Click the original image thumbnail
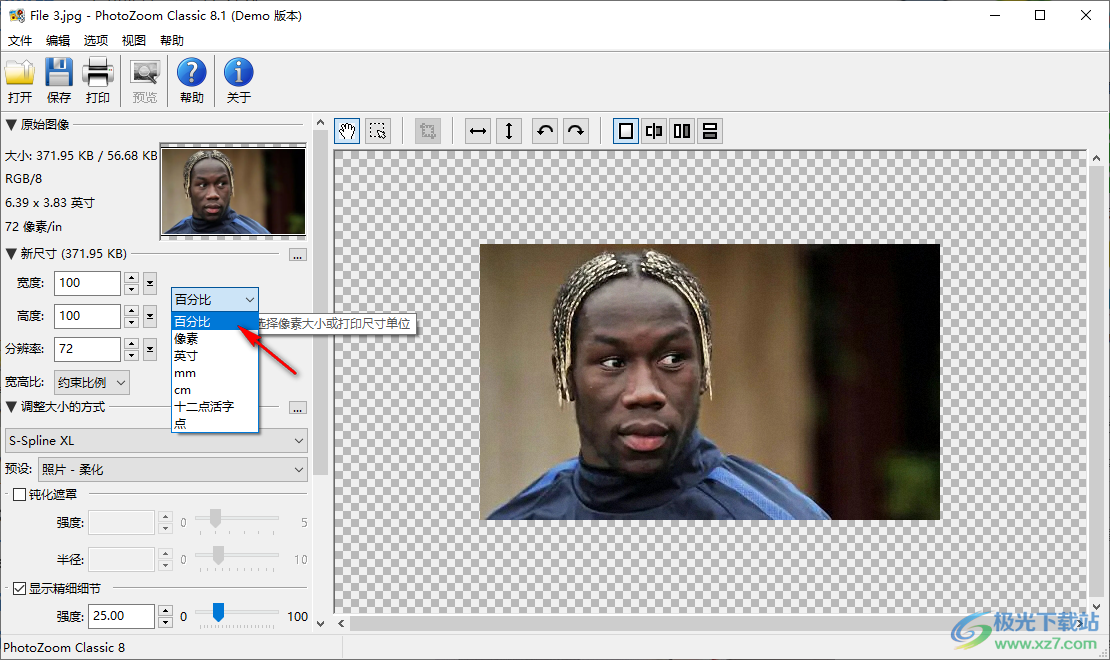Image resolution: width=1110 pixels, height=660 pixels. 233,191
